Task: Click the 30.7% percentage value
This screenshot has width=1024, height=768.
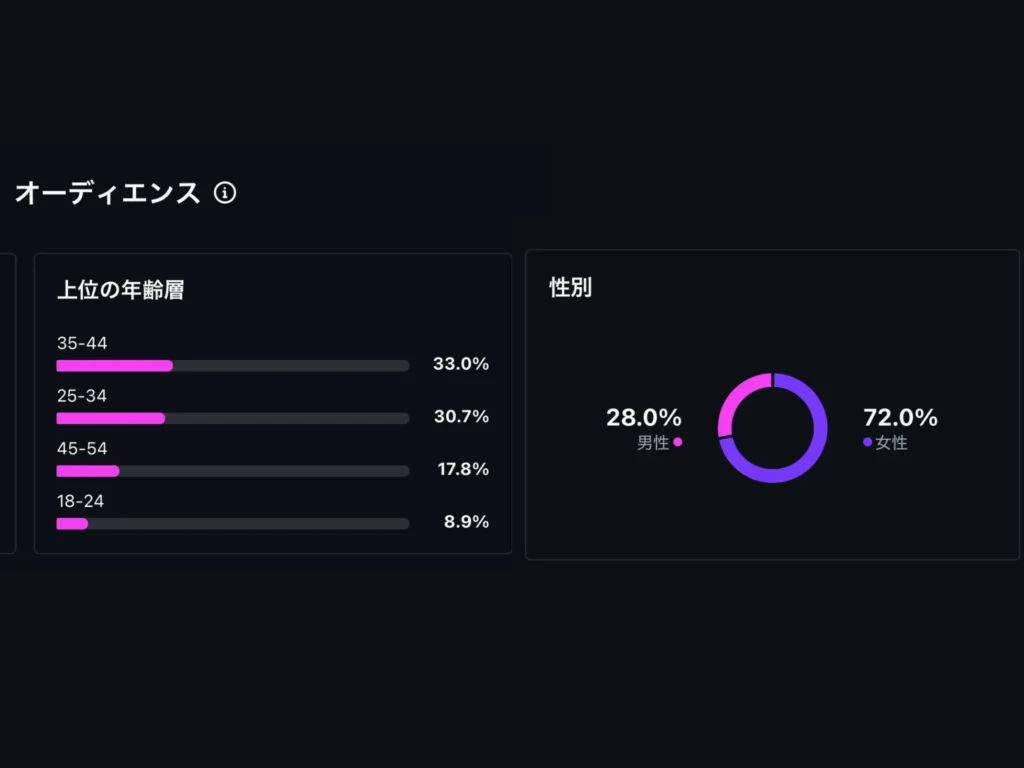Action: click(461, 417)
